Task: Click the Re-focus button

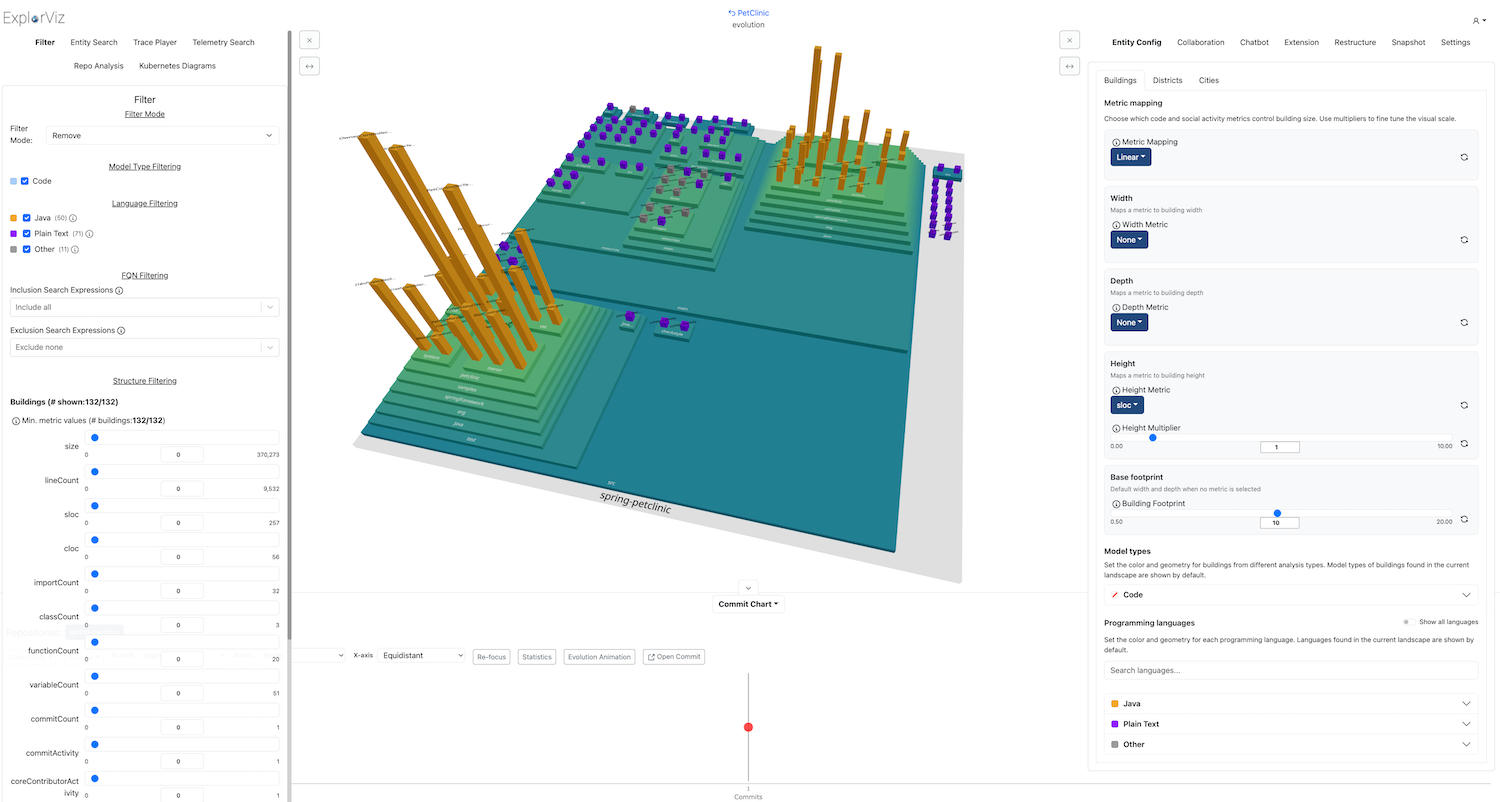Action: (492, 657)
